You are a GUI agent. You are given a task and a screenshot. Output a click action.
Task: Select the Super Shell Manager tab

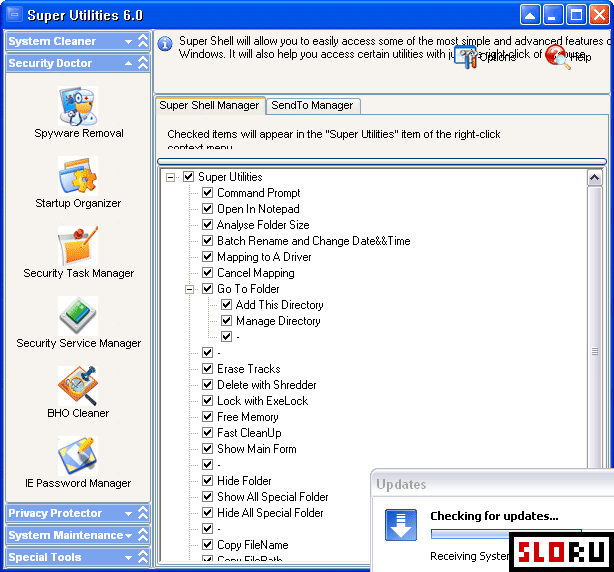(209, 105)
